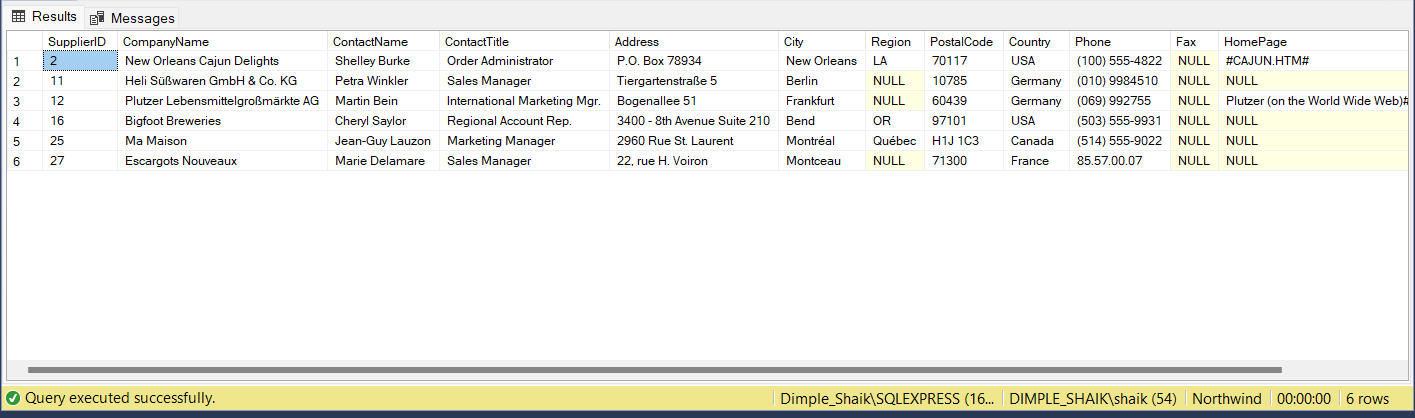This screenshot has height=418, width=1415.
Task: Open the Messages tab
Action: pos(142,18)
